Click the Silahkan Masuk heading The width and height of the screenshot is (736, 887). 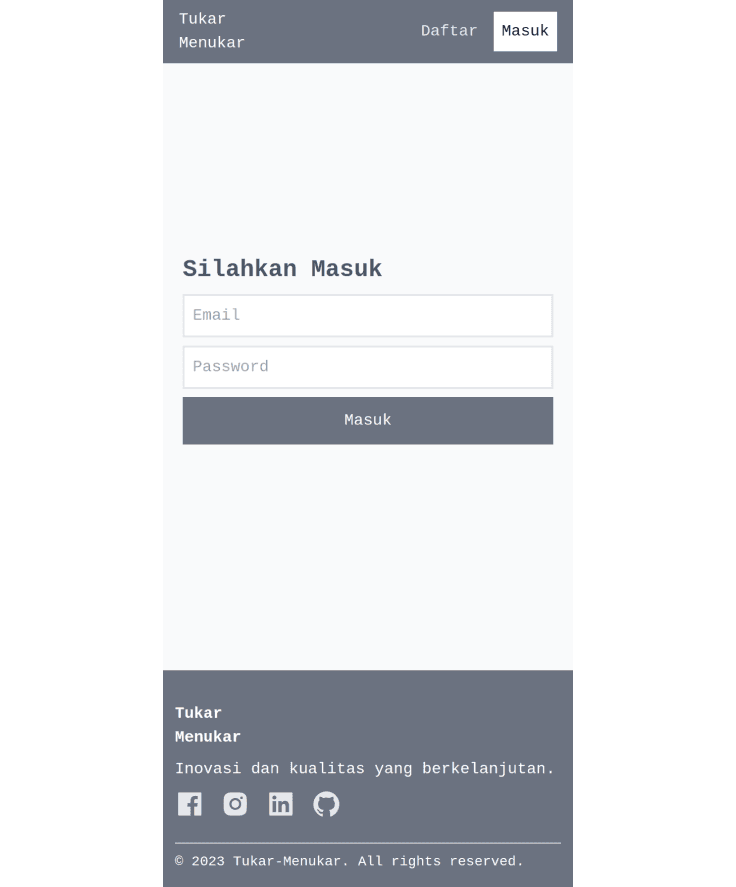pyautogui.click(x=282, y=269)
